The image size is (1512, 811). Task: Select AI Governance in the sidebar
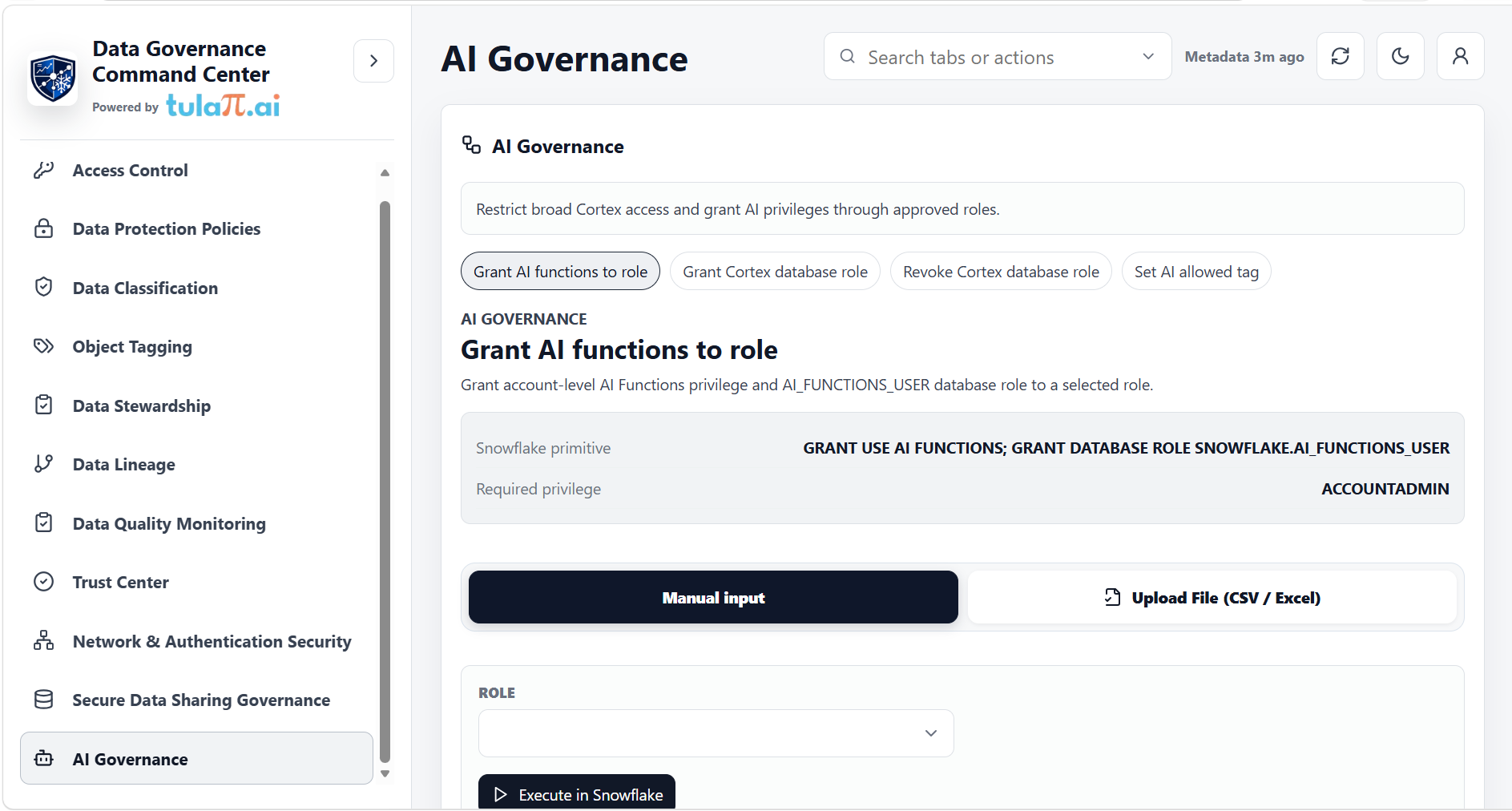coord(196,758)
